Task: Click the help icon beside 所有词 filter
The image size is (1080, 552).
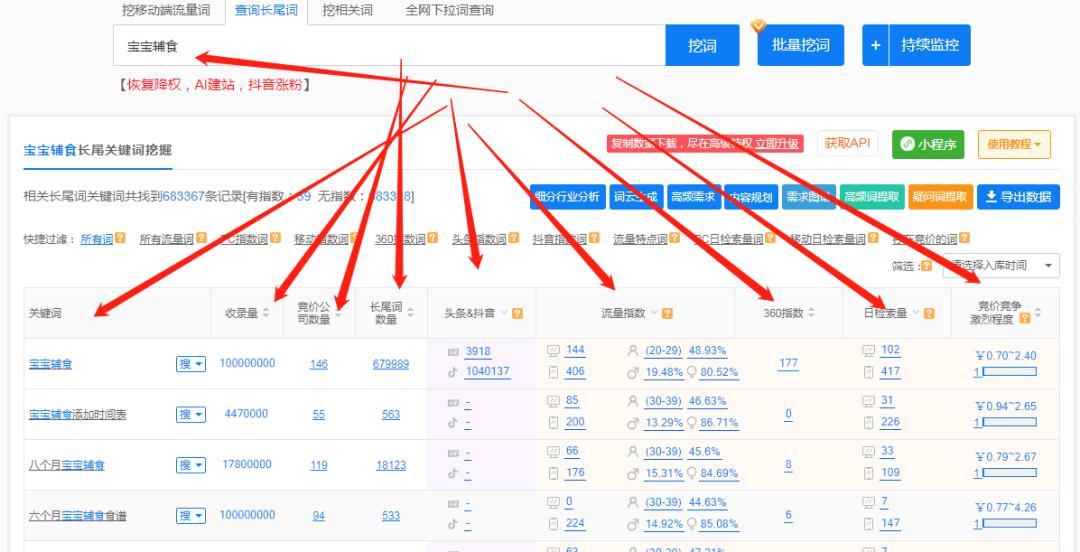Action: 121,238
